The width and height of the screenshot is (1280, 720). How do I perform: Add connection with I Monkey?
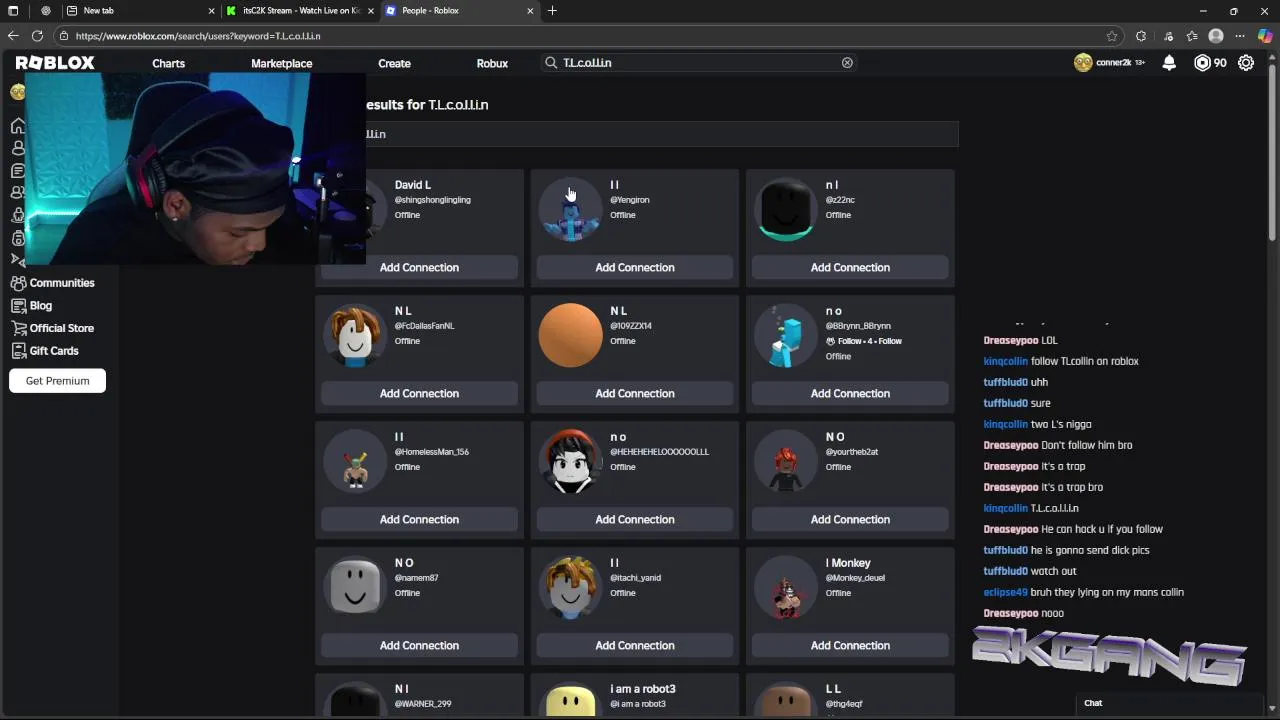[850, 645]
